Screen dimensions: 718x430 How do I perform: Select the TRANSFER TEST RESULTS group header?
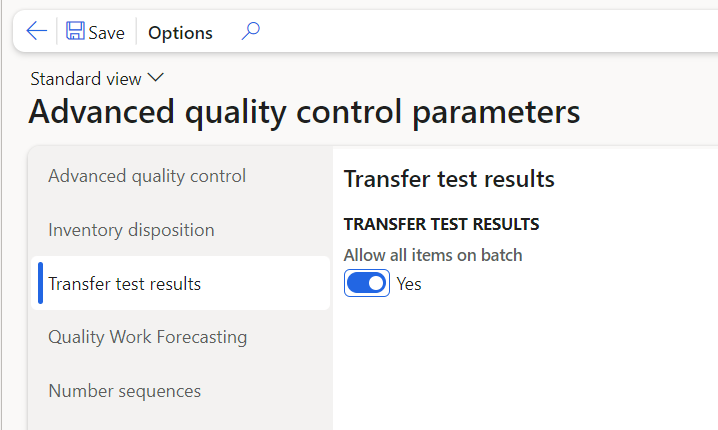(441, 224)
